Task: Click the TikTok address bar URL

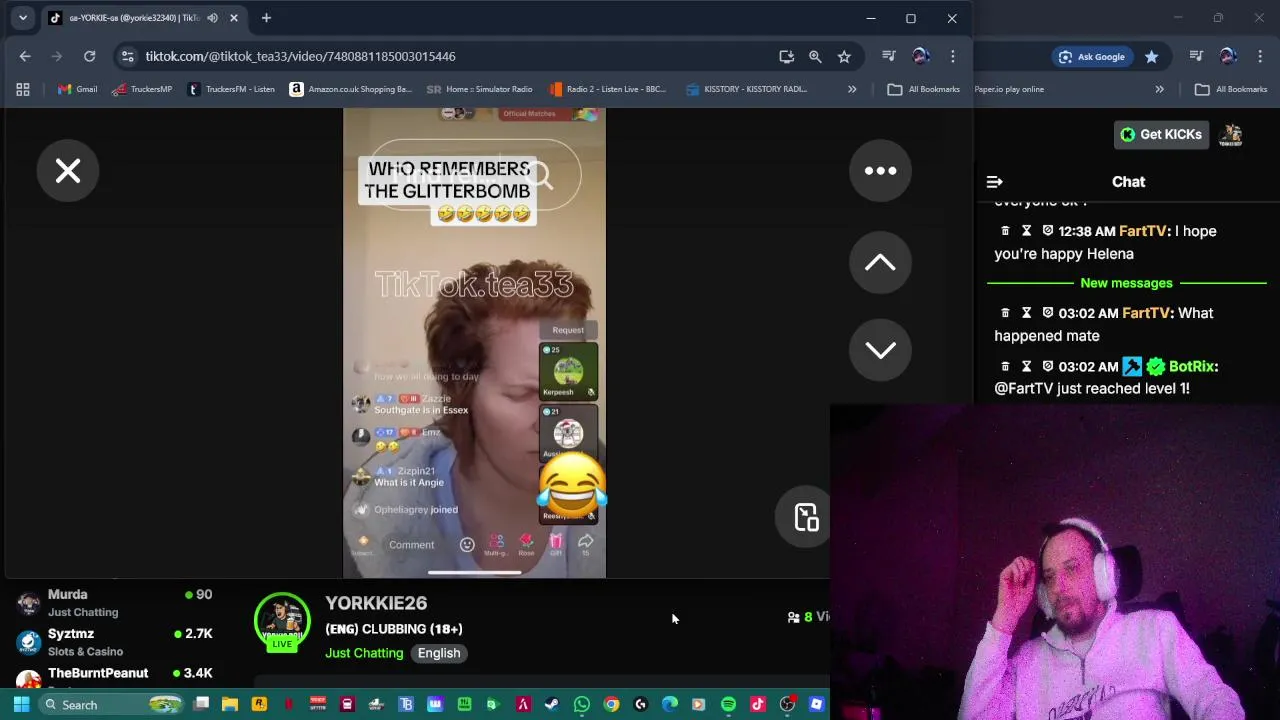Action: (x=300, y=56)
